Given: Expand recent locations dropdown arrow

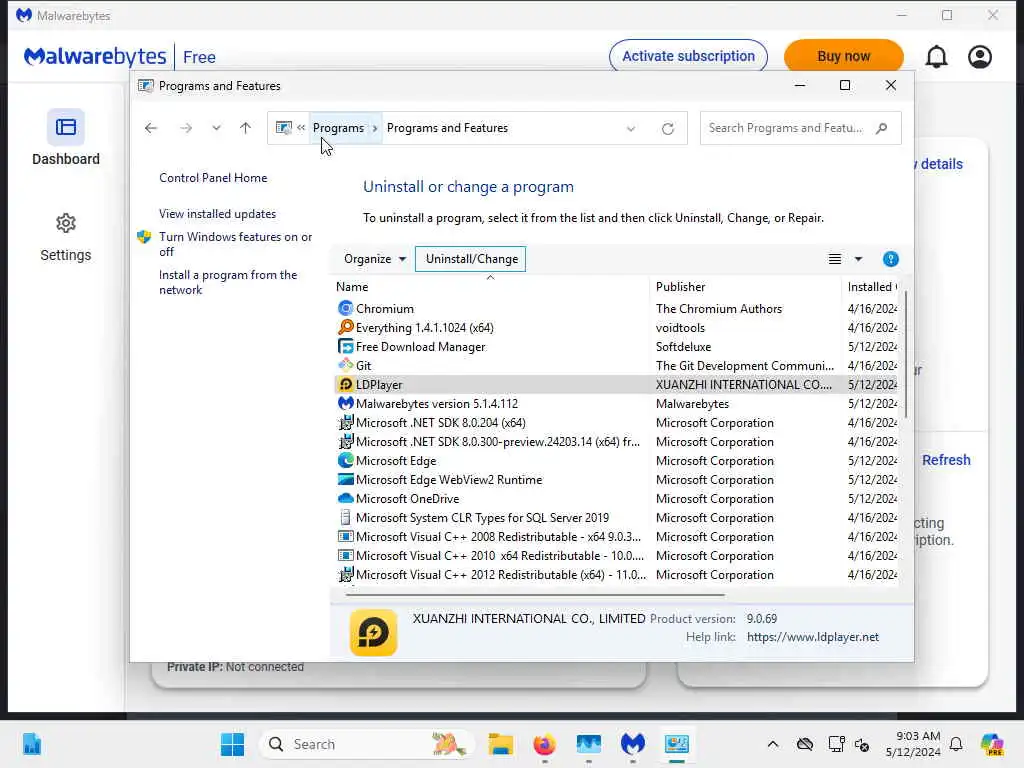Looking at the screenshot, I should pyautogui.click(x=216, y=128).
